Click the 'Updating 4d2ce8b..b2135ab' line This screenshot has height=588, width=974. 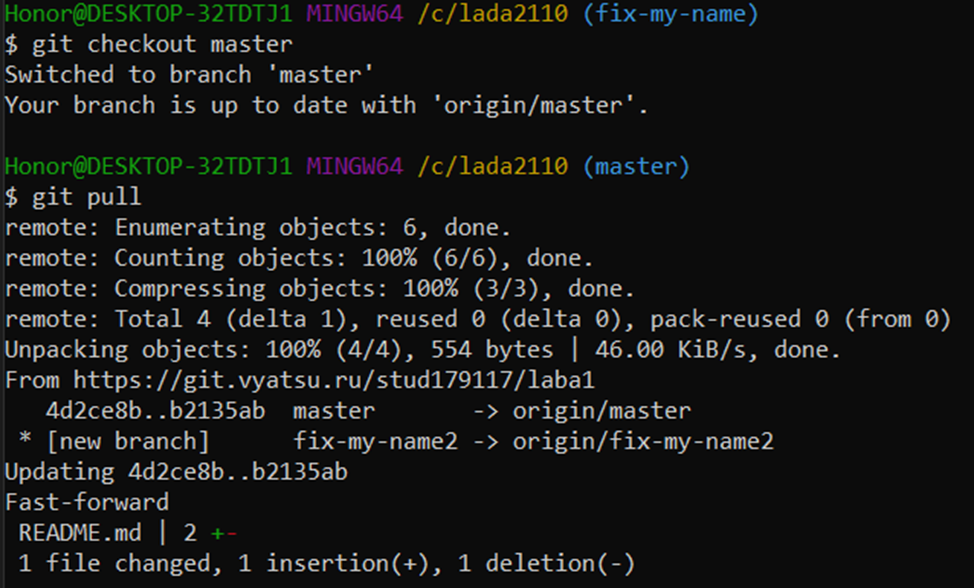176,471
